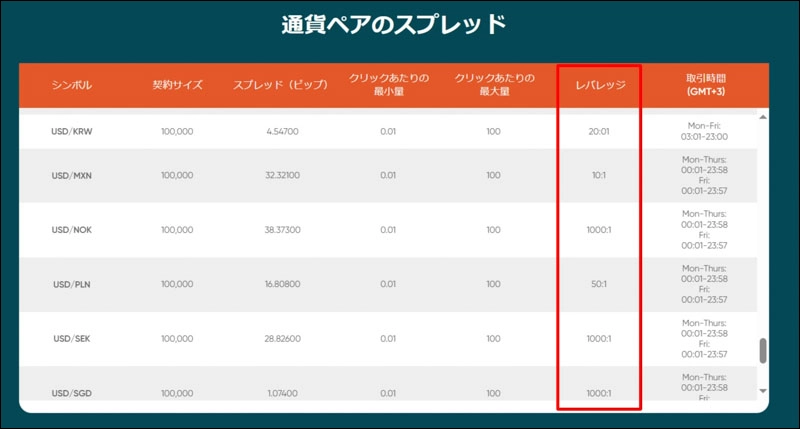This screenshot has height=429, width=800.
Task: Click the クリックあたりの最大量 header
Action: (493, 85)
